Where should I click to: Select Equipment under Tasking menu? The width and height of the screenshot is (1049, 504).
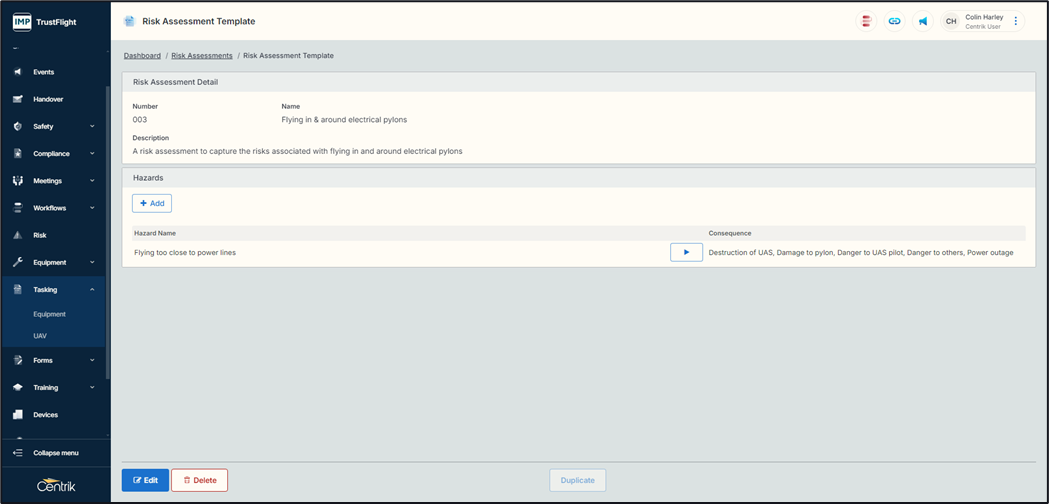coord(49,314)
